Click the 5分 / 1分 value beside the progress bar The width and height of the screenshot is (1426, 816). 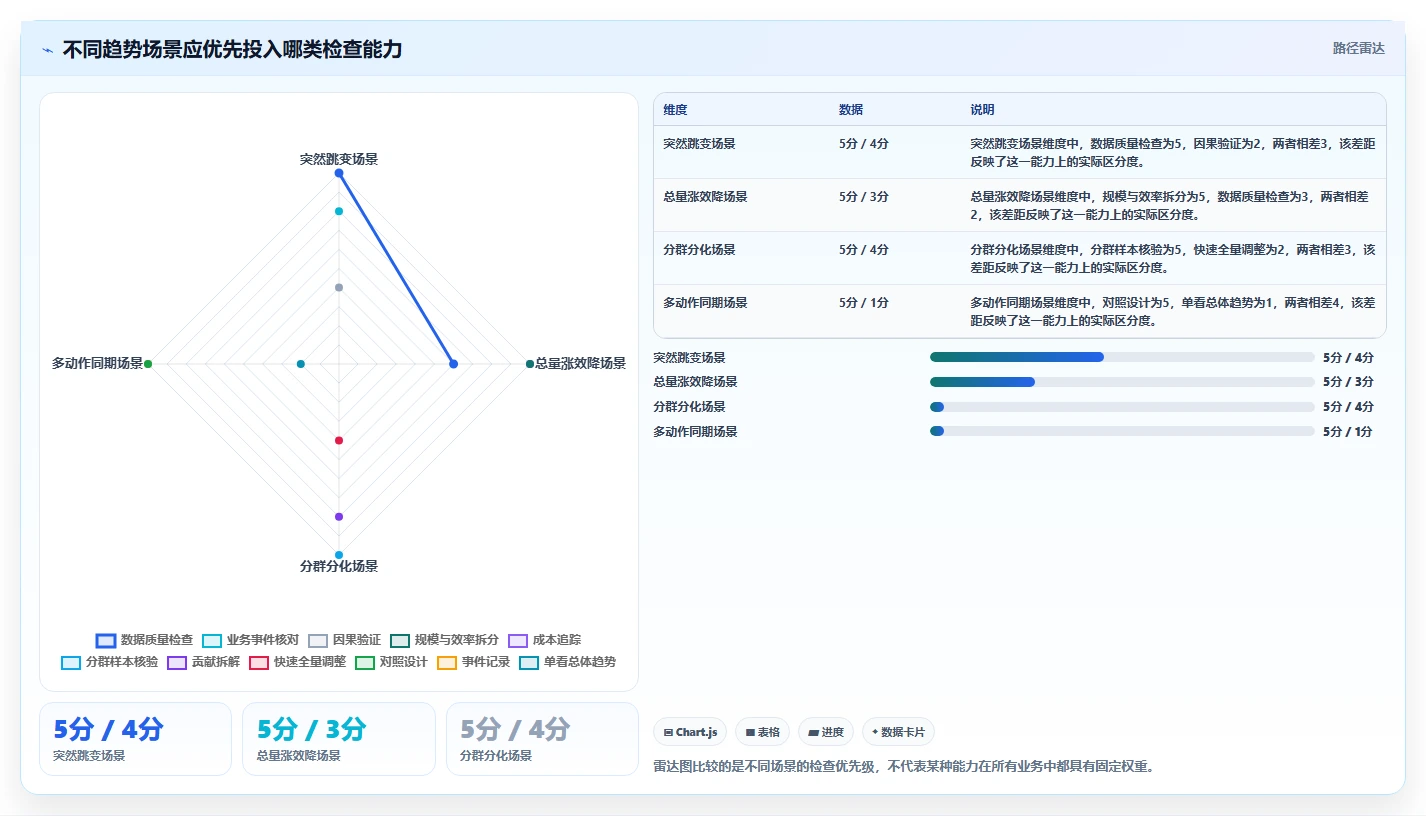(x=1348, y=432)
